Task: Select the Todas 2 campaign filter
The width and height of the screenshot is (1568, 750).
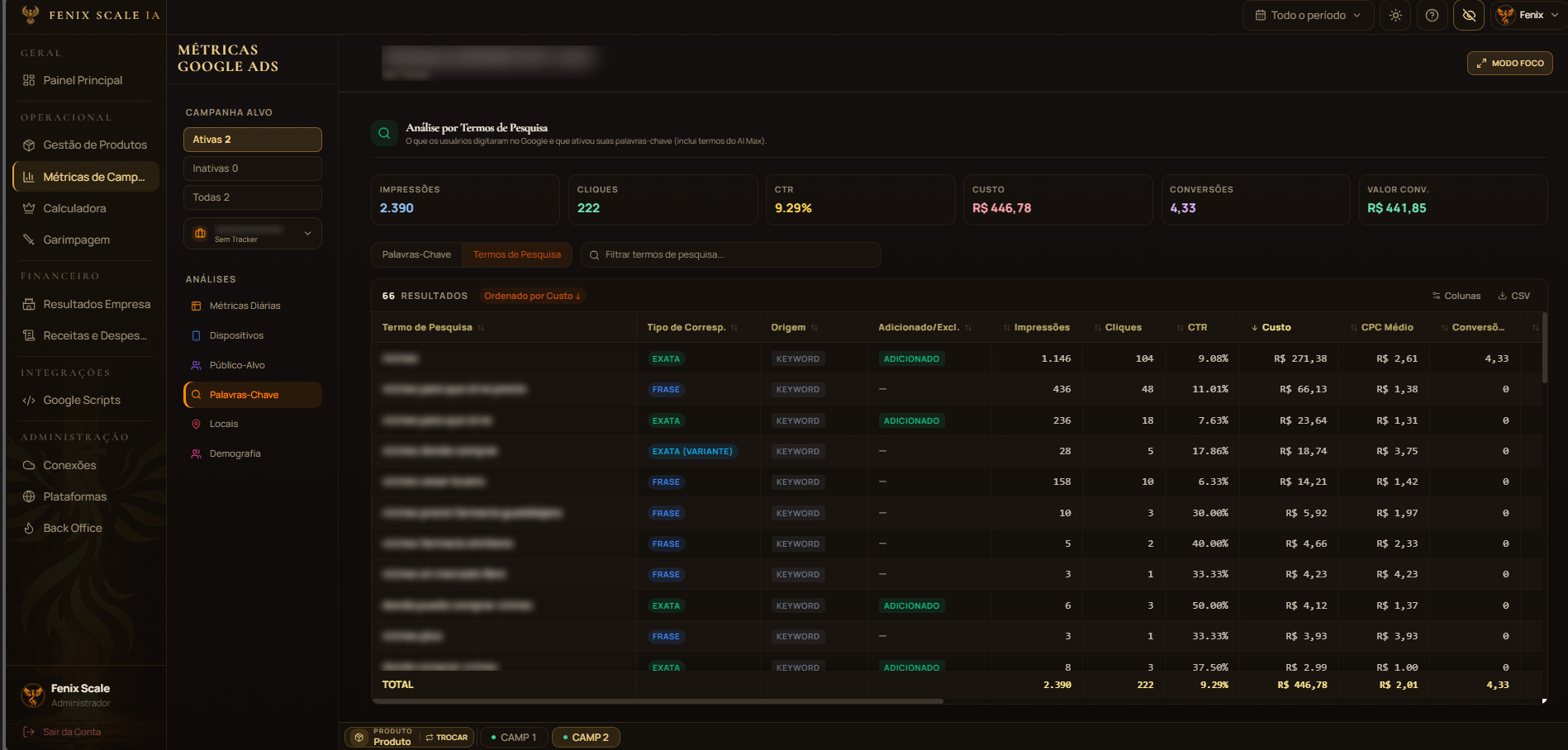Action: coord(252,197)
